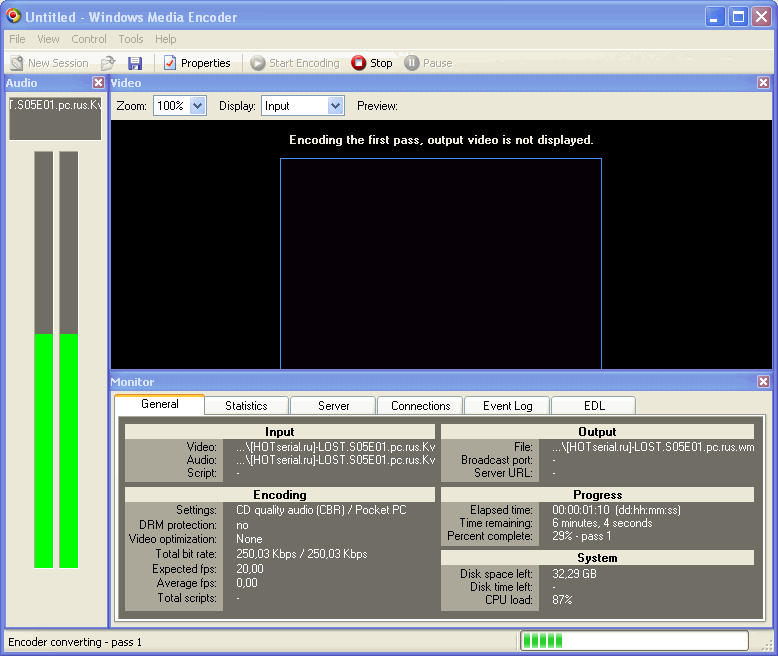Select the Connections tab
Viewport: 778px width, 656px height.
coord(420,406)
